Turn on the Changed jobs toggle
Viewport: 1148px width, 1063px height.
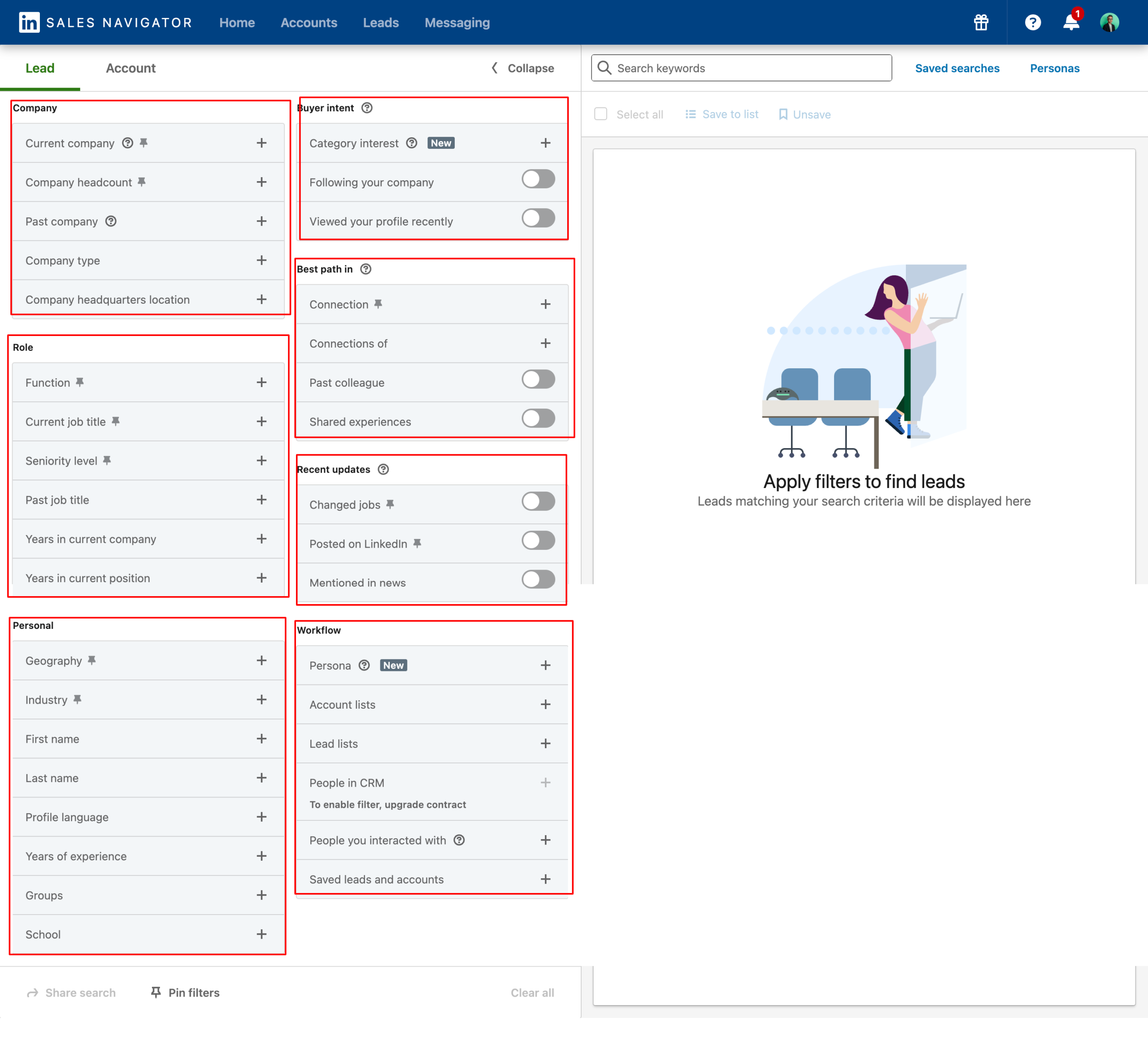[x=538, y=501]
